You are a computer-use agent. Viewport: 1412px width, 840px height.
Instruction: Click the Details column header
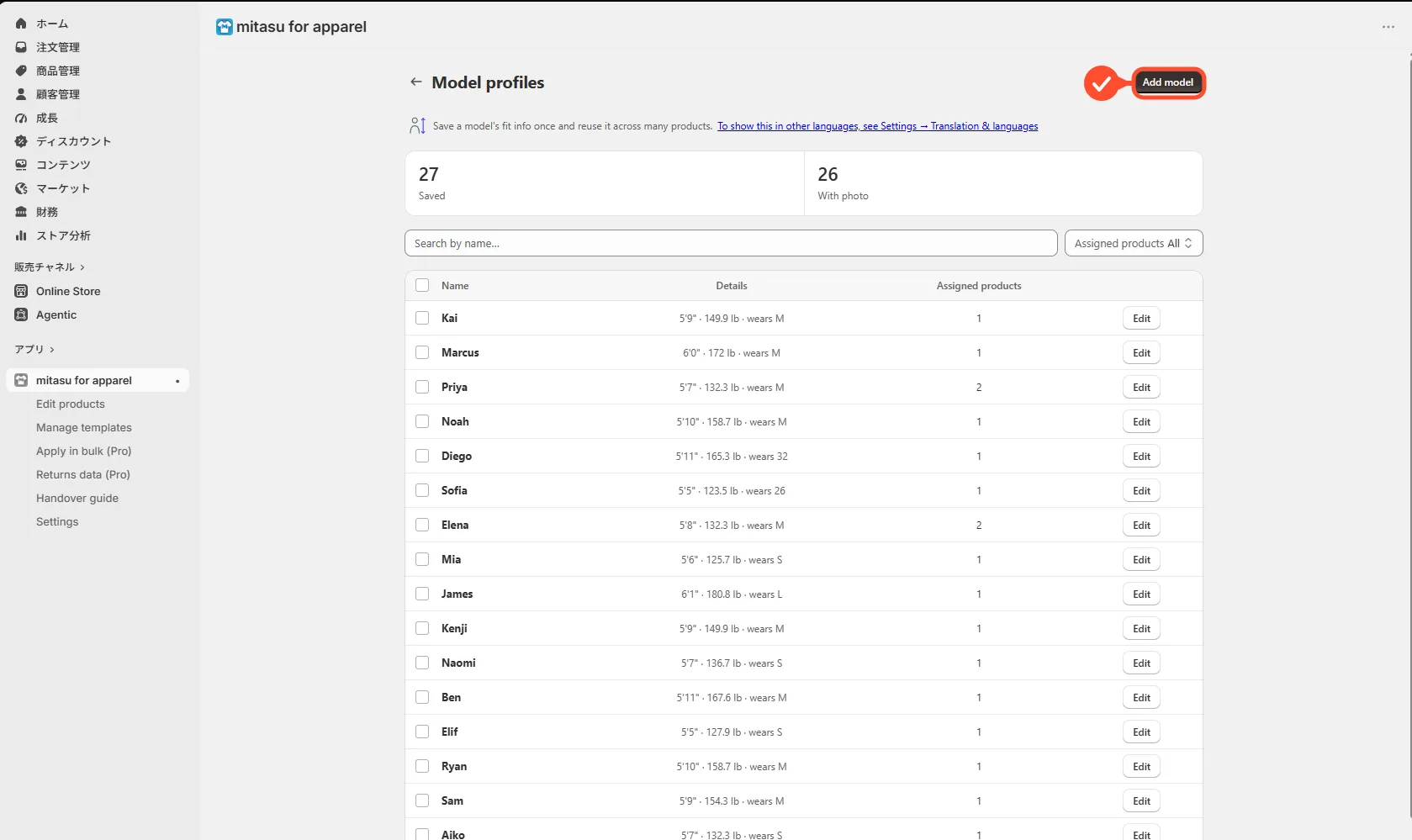coord(732,286)
